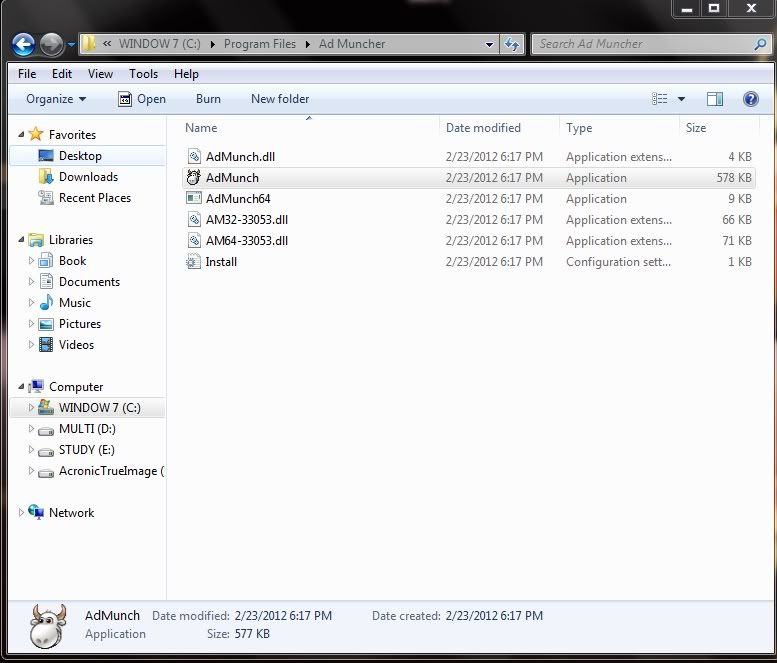
Task: Select the AcronicTrueImage drive
Action: pyautogui.click(x=111, y=471)
